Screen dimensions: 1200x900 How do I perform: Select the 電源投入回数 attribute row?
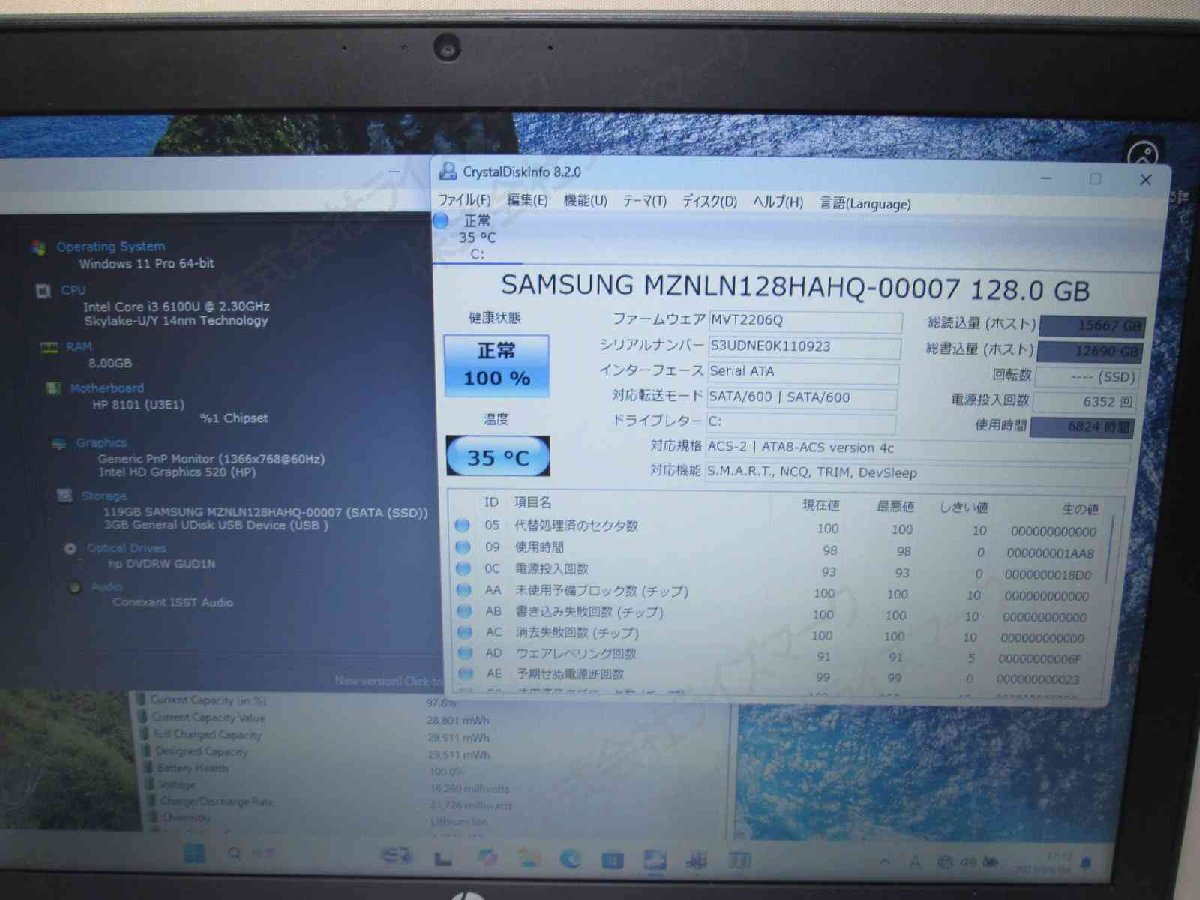click(778, 570)
